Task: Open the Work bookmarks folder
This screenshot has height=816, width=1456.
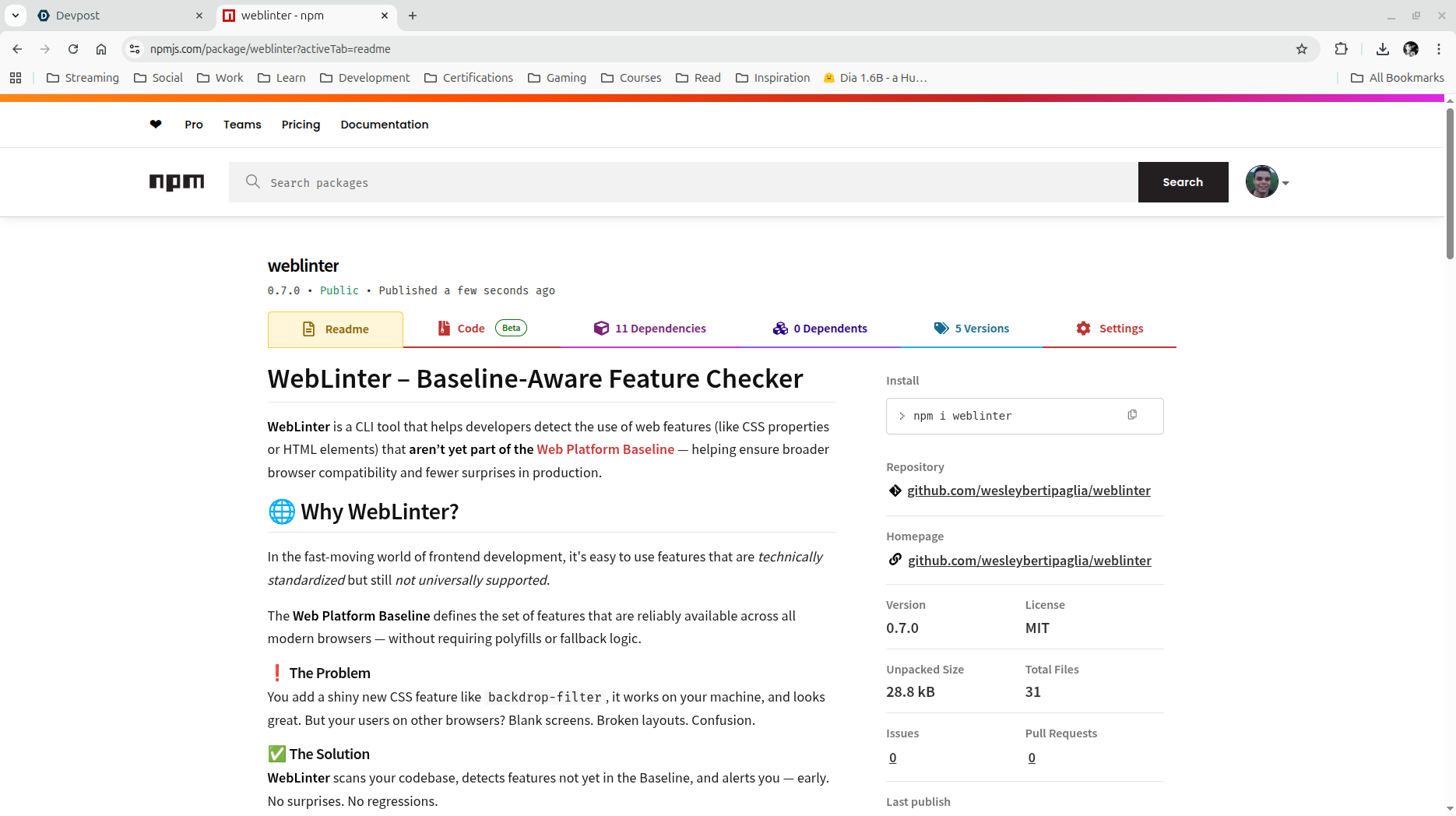Action: point(220,78)
